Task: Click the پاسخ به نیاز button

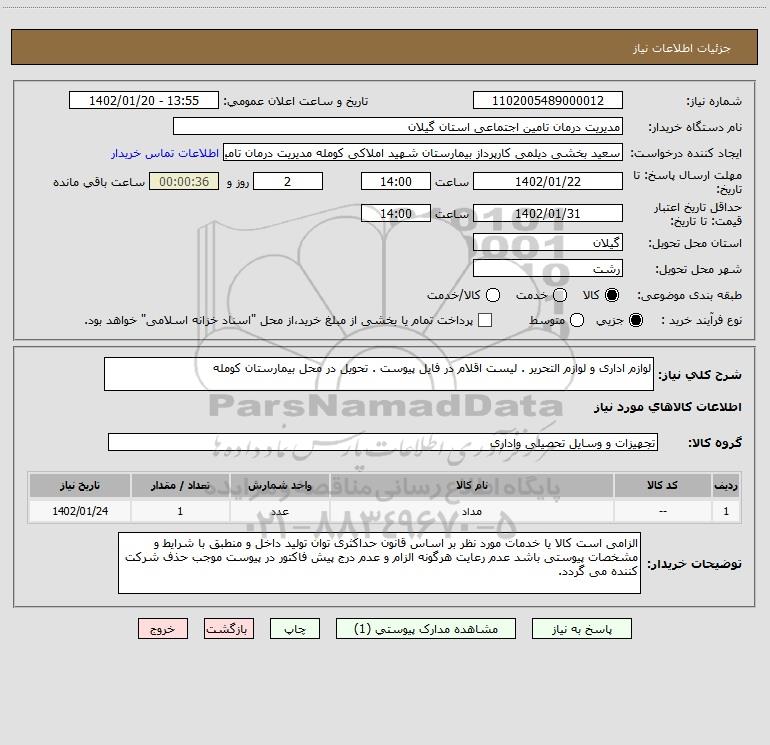Action: click(x=581, y=629)
